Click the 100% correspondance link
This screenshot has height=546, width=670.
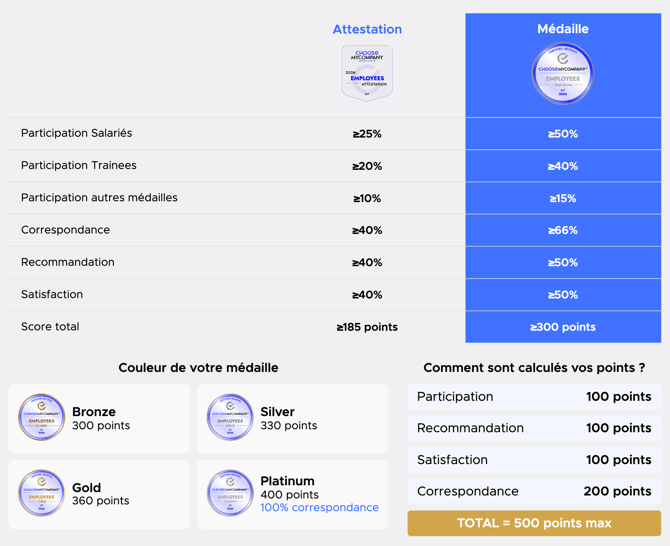(x=319, y=508)
